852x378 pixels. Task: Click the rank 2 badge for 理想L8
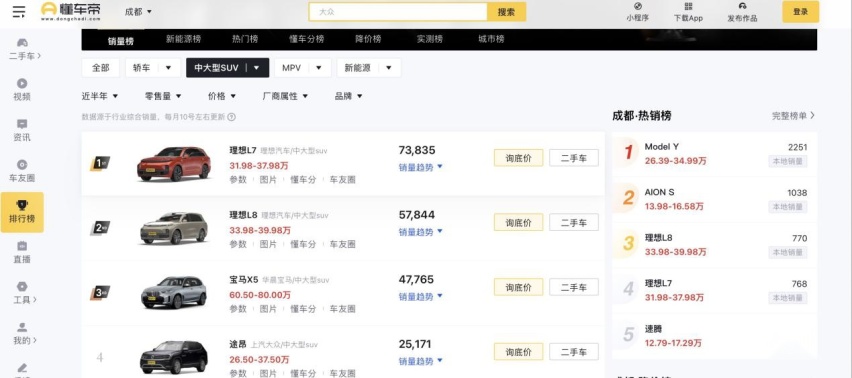click(100, 228)
